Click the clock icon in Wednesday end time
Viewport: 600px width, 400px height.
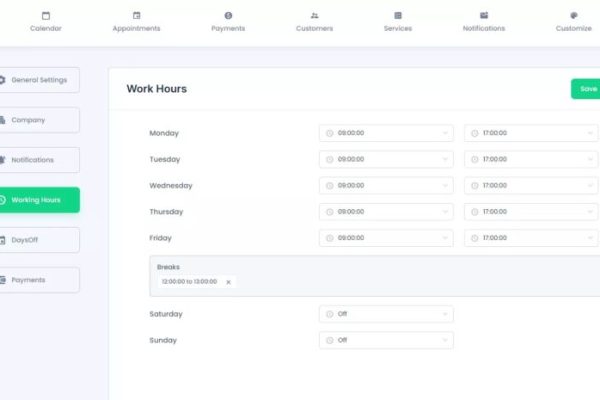474,186
